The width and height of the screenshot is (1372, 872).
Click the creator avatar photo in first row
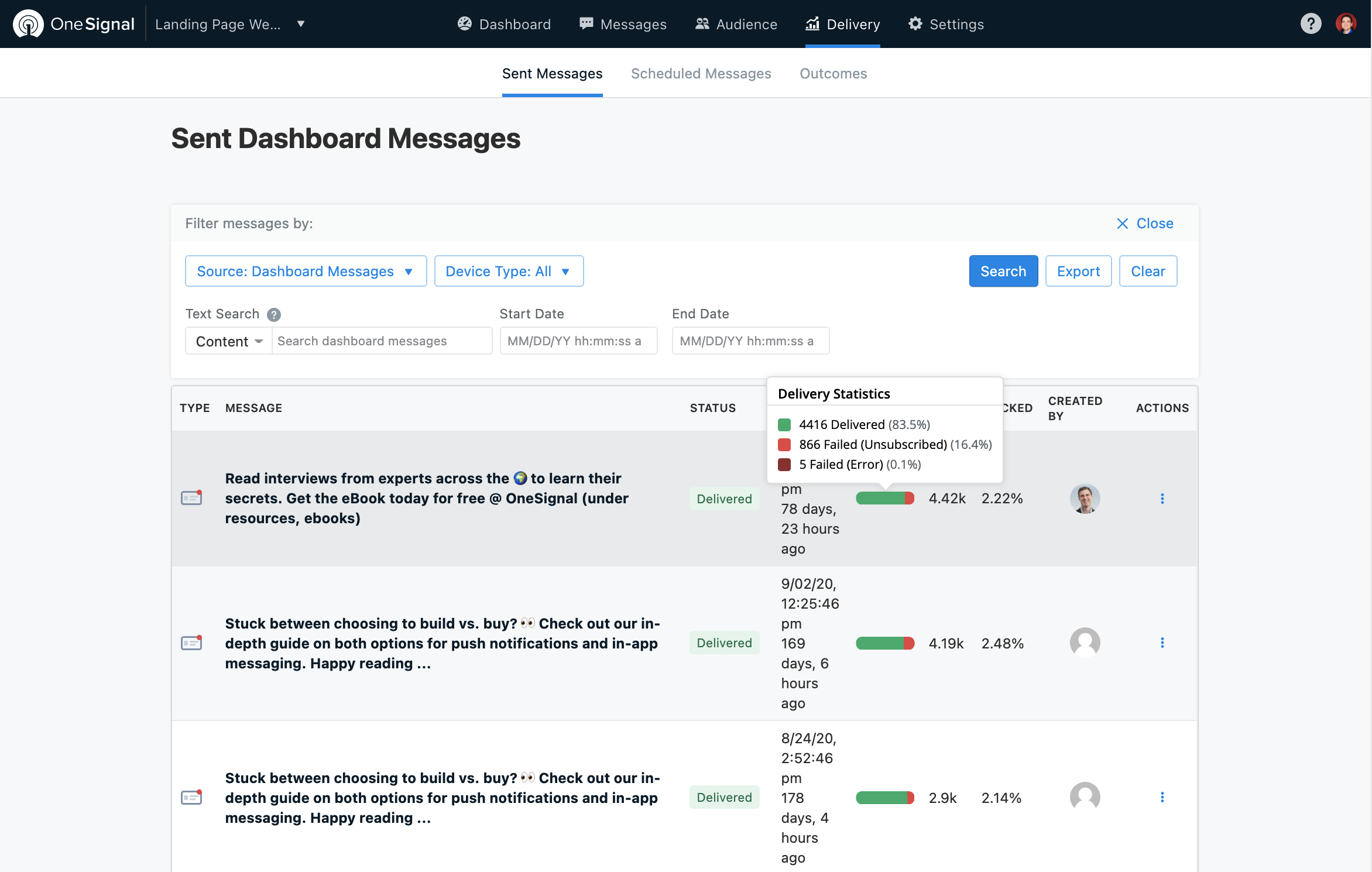[1085, 499]
